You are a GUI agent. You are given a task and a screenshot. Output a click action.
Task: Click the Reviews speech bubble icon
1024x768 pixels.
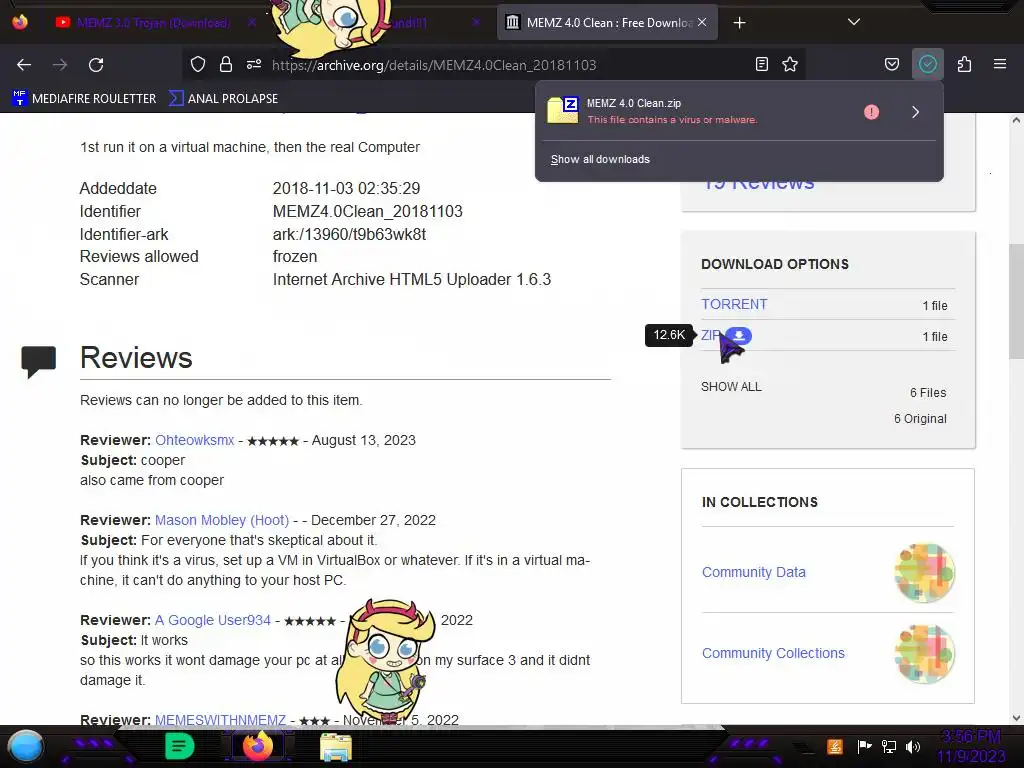tap(39, 361)
